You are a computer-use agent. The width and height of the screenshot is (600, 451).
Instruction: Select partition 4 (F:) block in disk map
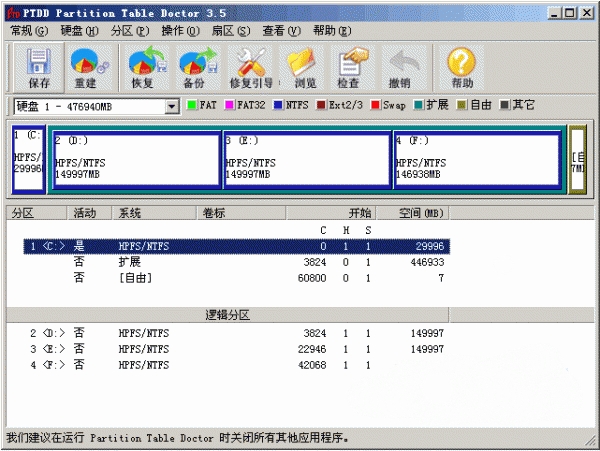pos(477,160)
